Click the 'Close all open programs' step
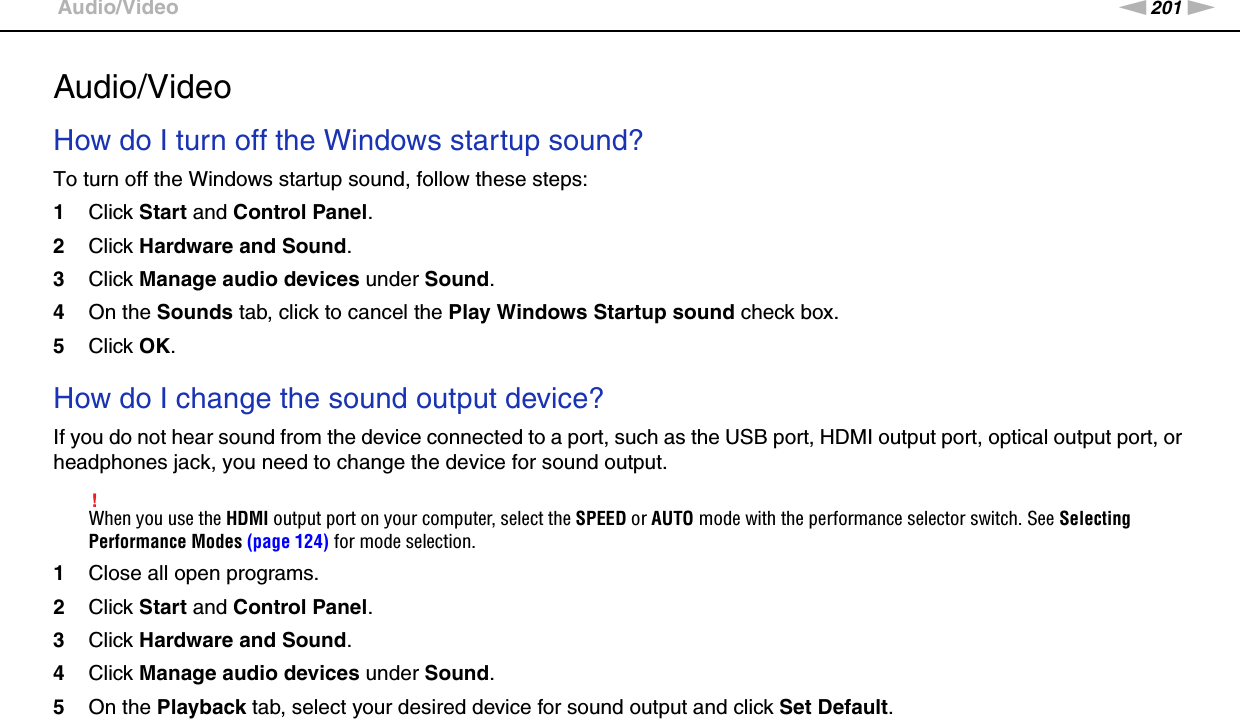The height and width of the screenshot is (719, 1240). (204, 574)
